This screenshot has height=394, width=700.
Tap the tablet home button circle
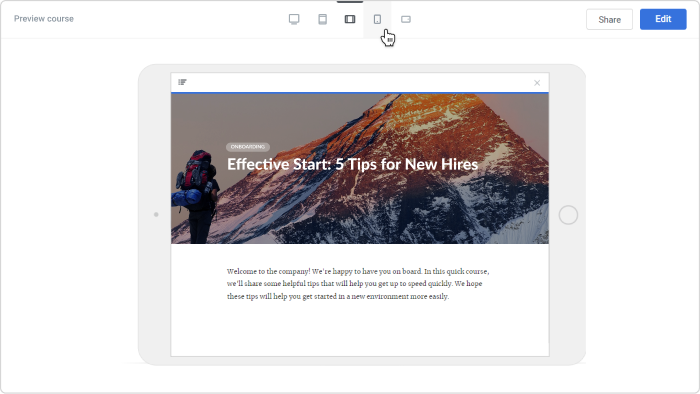coord(568,215)
